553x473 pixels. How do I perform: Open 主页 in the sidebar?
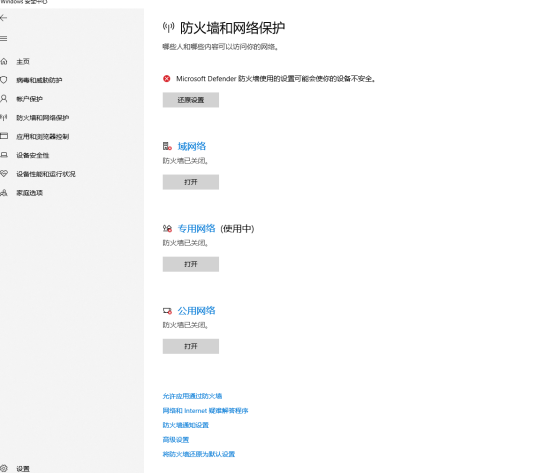[x=23, y=62]
